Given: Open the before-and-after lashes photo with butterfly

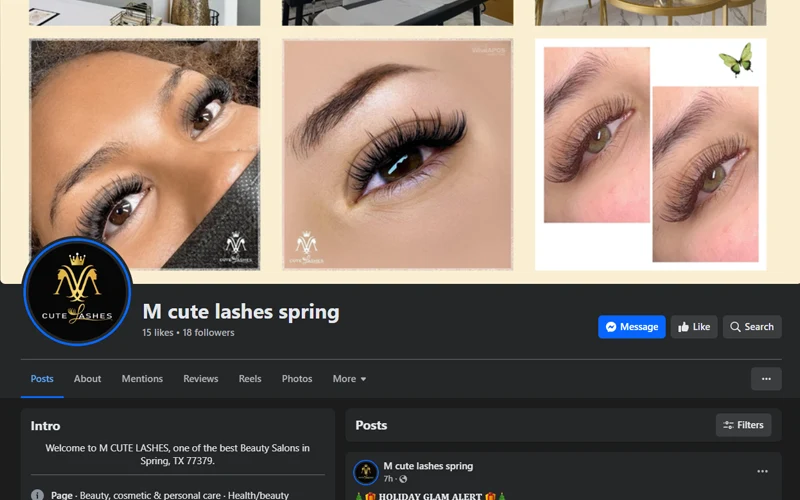Looking at the screenshot, I should [650, 154].
